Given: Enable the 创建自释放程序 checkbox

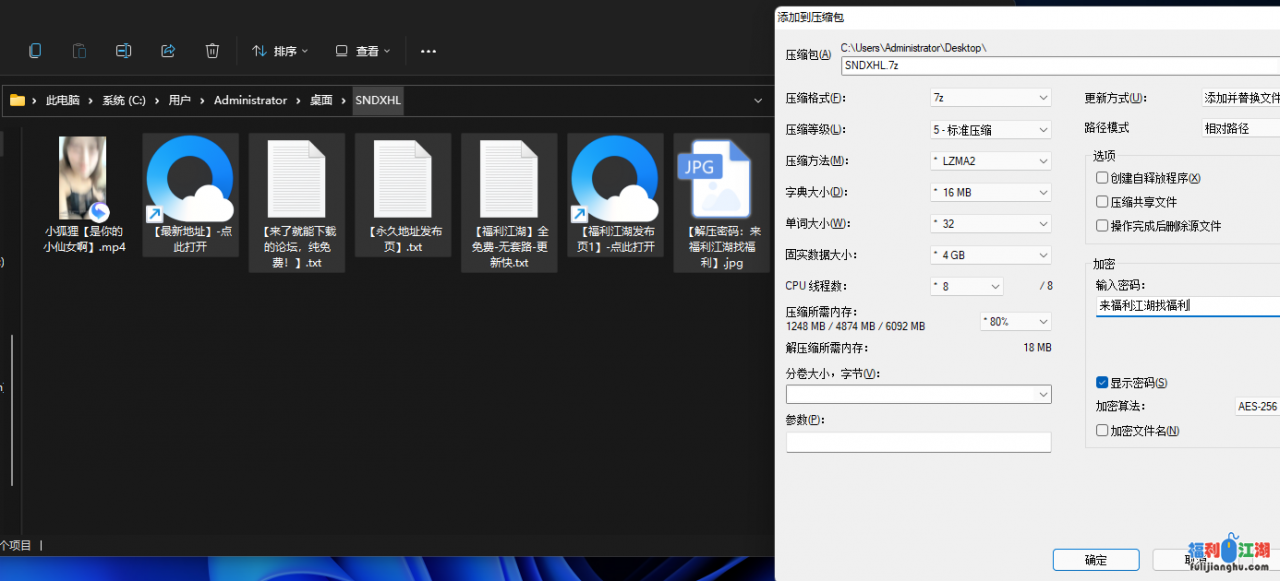Looking at the screenshot, I should (x=1102, y=178).
